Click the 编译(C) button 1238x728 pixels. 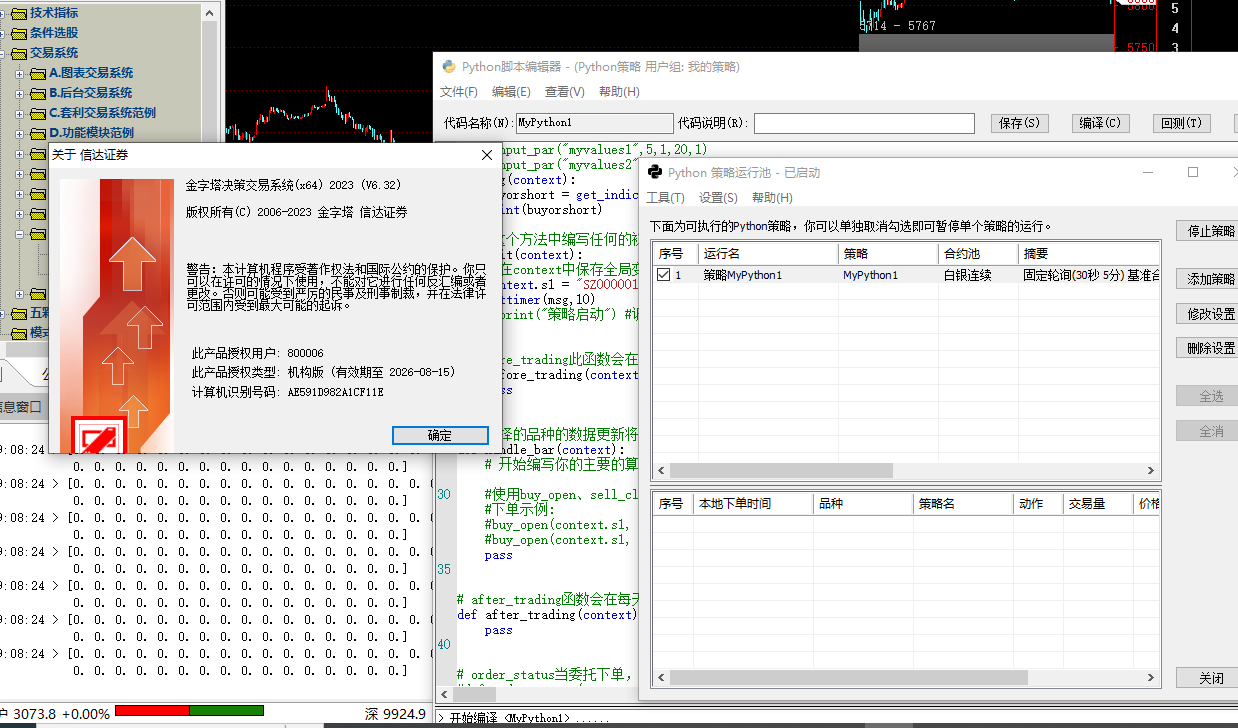(1100, 123)
